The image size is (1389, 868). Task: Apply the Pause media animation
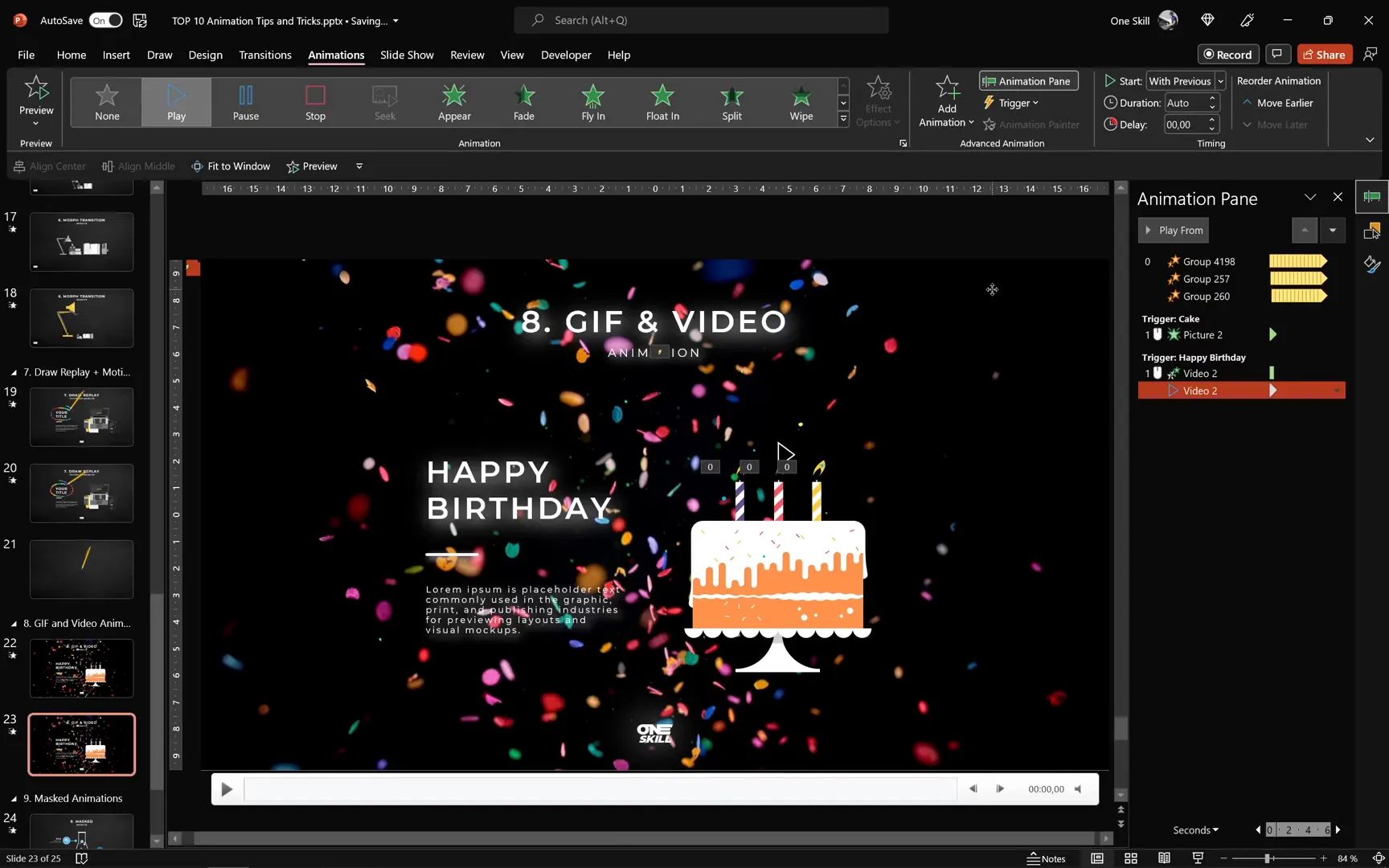coord(246,102)
